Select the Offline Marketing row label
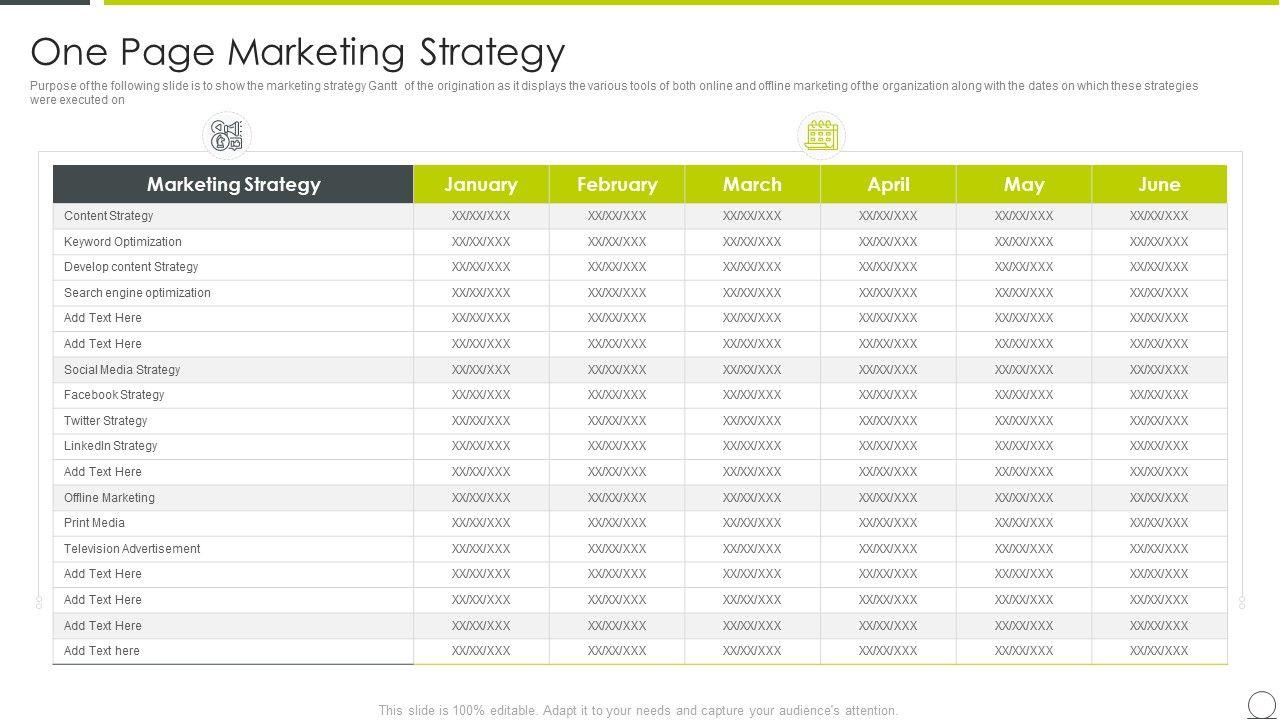 109,498
